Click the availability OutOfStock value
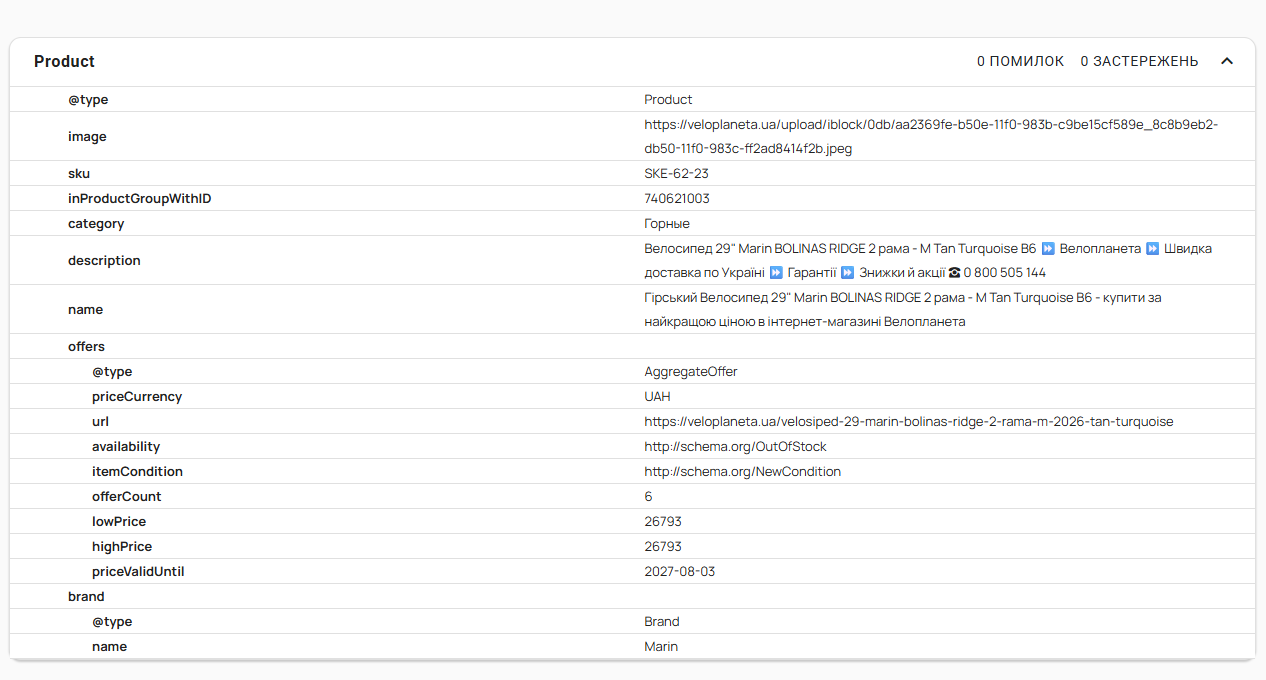This screenshot has height=680, width=1266. [735, 447]
